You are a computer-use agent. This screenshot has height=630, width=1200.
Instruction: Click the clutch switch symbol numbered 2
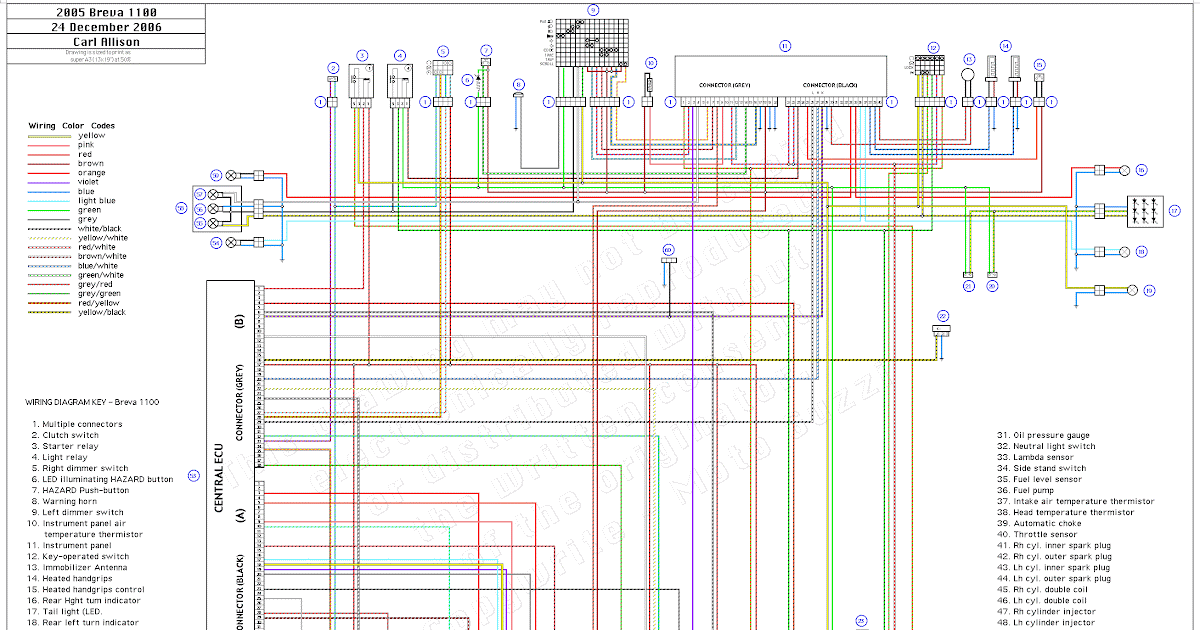333,78
